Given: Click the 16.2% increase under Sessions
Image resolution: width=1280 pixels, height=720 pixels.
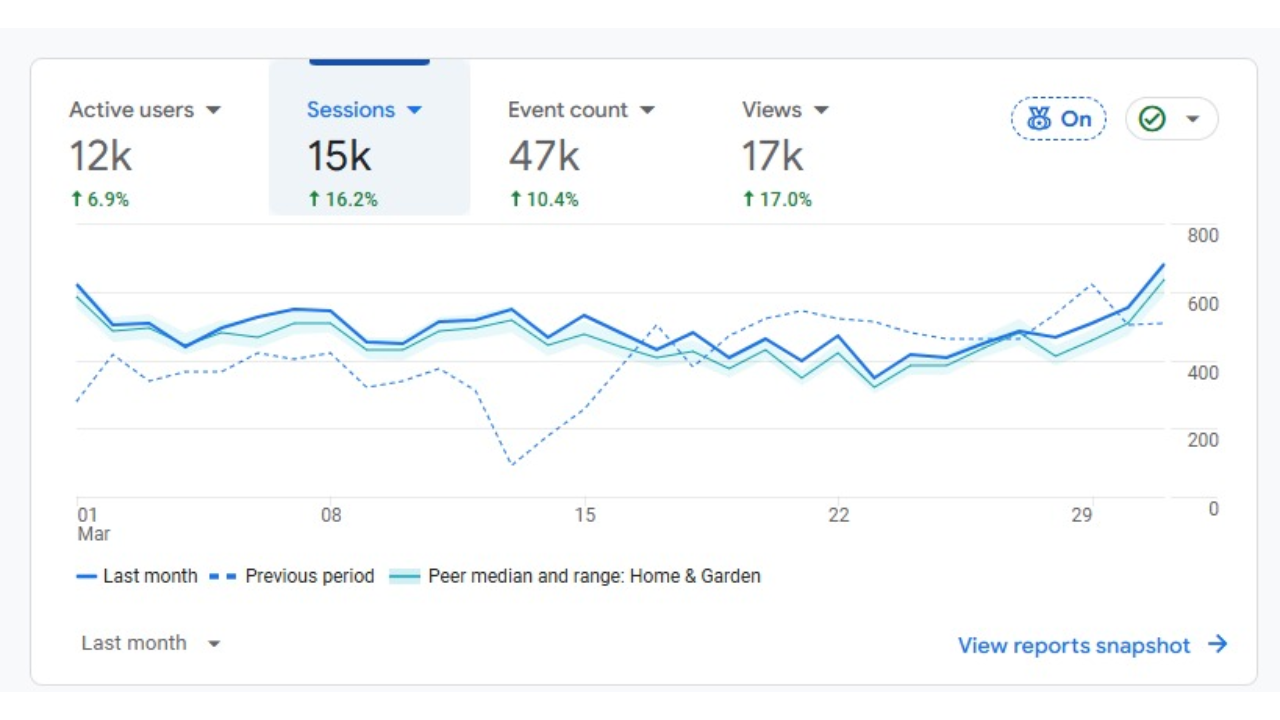Looking at the screenshot, I should point(343,200).
